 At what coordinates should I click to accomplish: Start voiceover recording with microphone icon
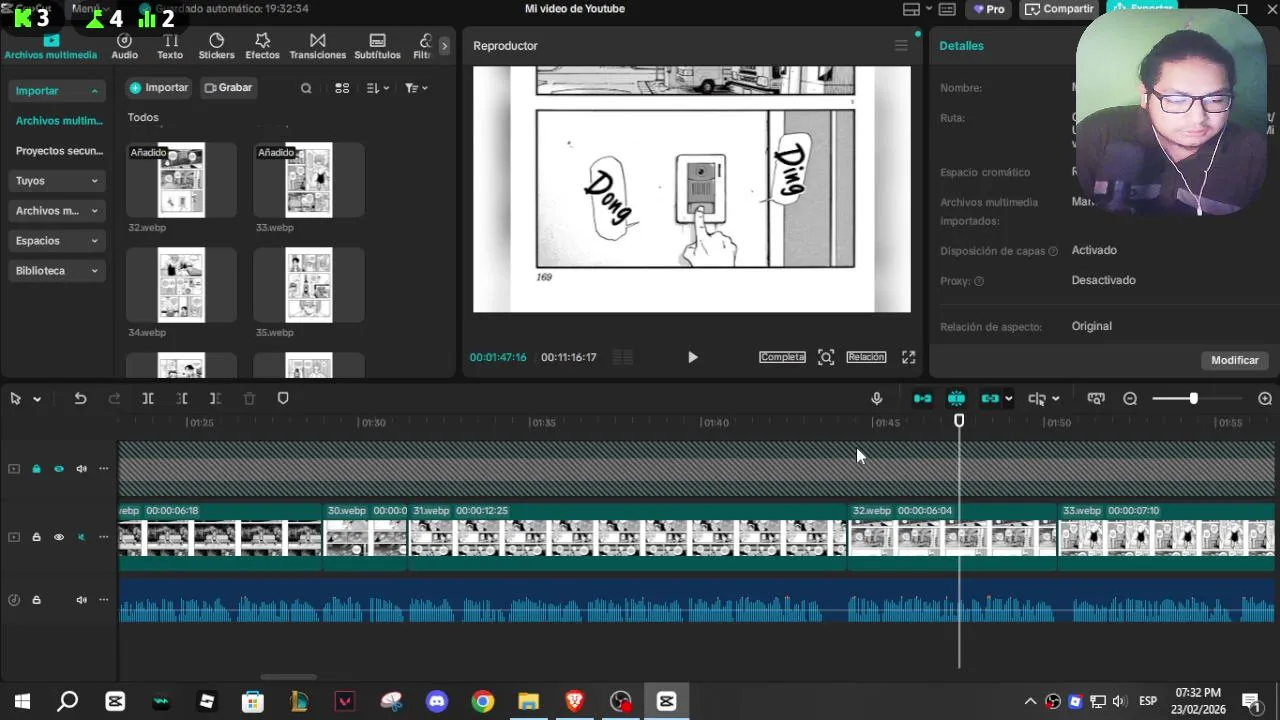point(877,398)
